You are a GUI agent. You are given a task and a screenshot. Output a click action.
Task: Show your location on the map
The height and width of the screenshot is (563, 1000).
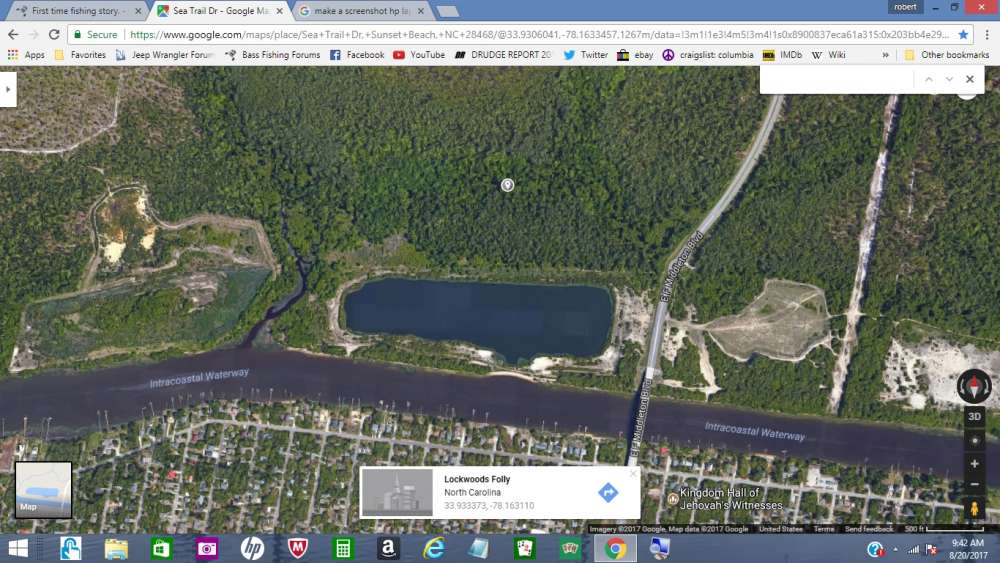(974, 441)
